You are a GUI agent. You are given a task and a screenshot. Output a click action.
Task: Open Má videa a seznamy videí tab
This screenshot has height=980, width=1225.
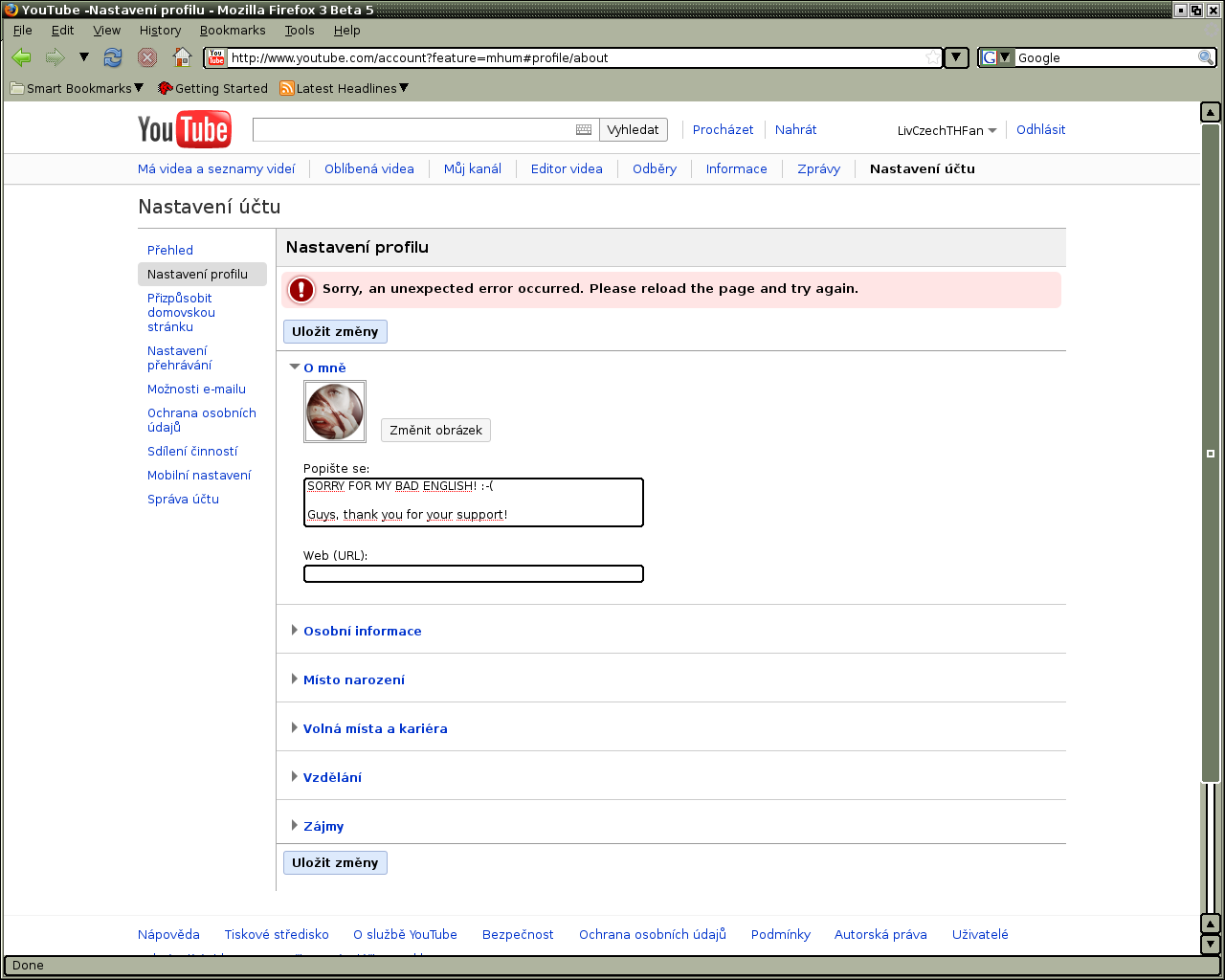tap(216, 168)
